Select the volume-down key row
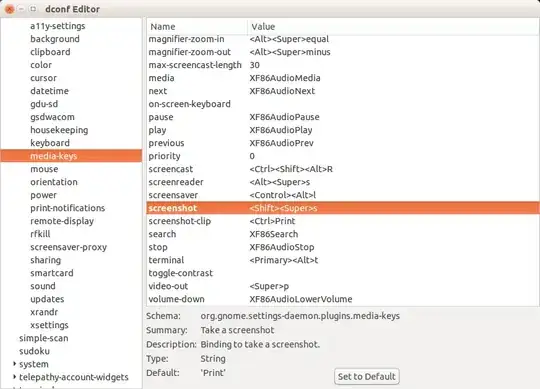 (x=343, y=299)
